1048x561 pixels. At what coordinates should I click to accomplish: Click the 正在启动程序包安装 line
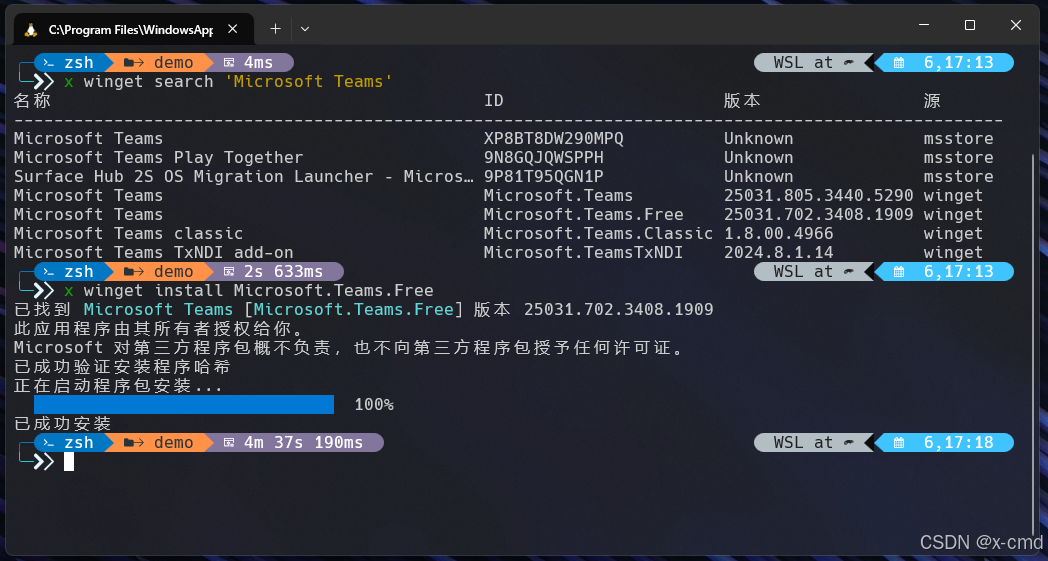pos(118,386)
